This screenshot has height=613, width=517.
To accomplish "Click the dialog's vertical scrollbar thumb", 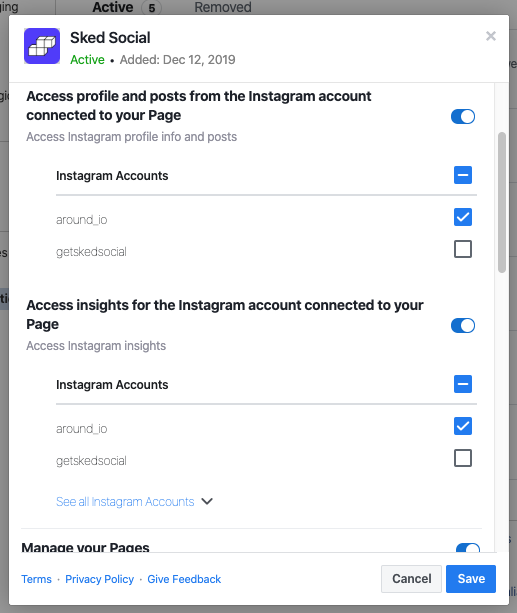I will [x=502, y=202].
